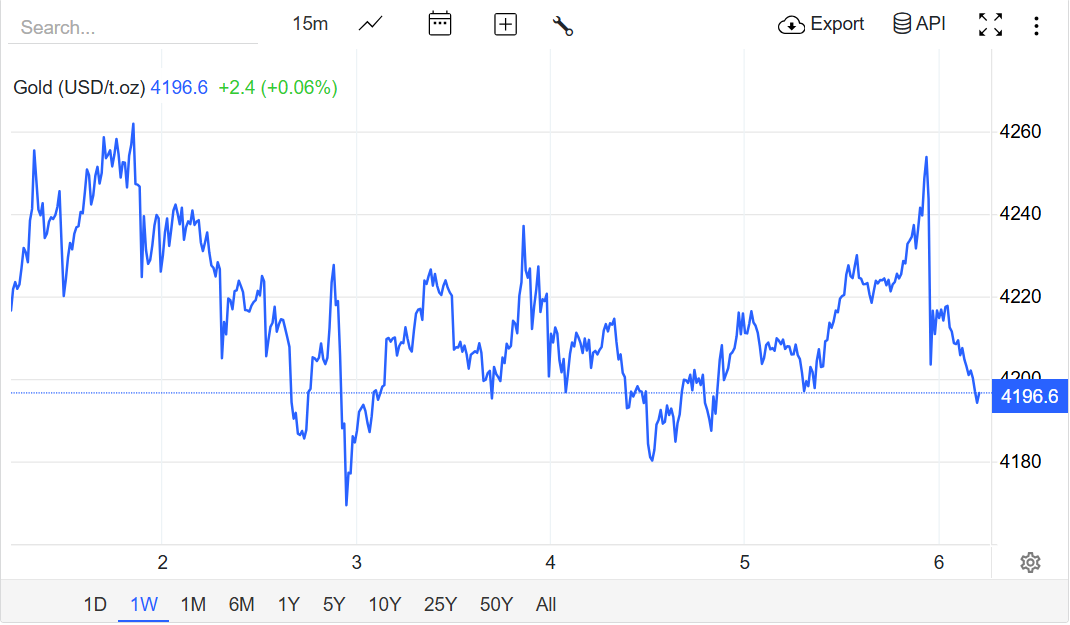Click in the Search input field
The height and width of the screenshot is (625, 1070).
click(132, 27)
